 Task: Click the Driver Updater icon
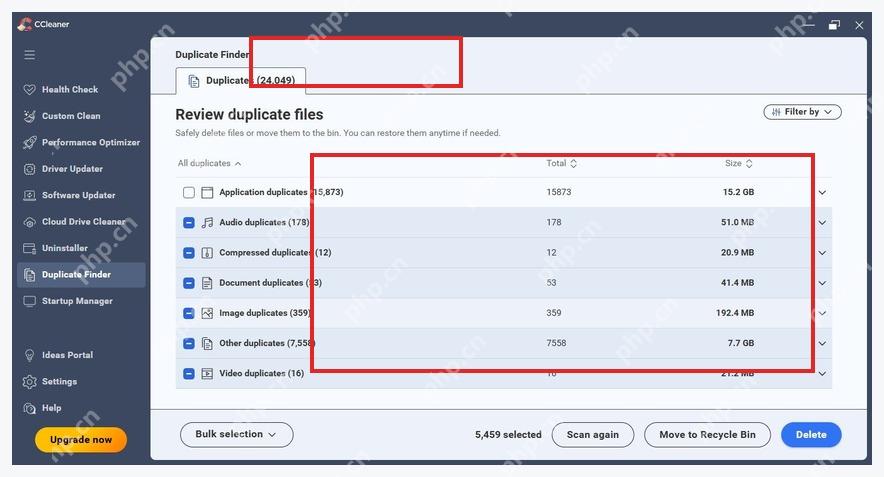[29, 169]
